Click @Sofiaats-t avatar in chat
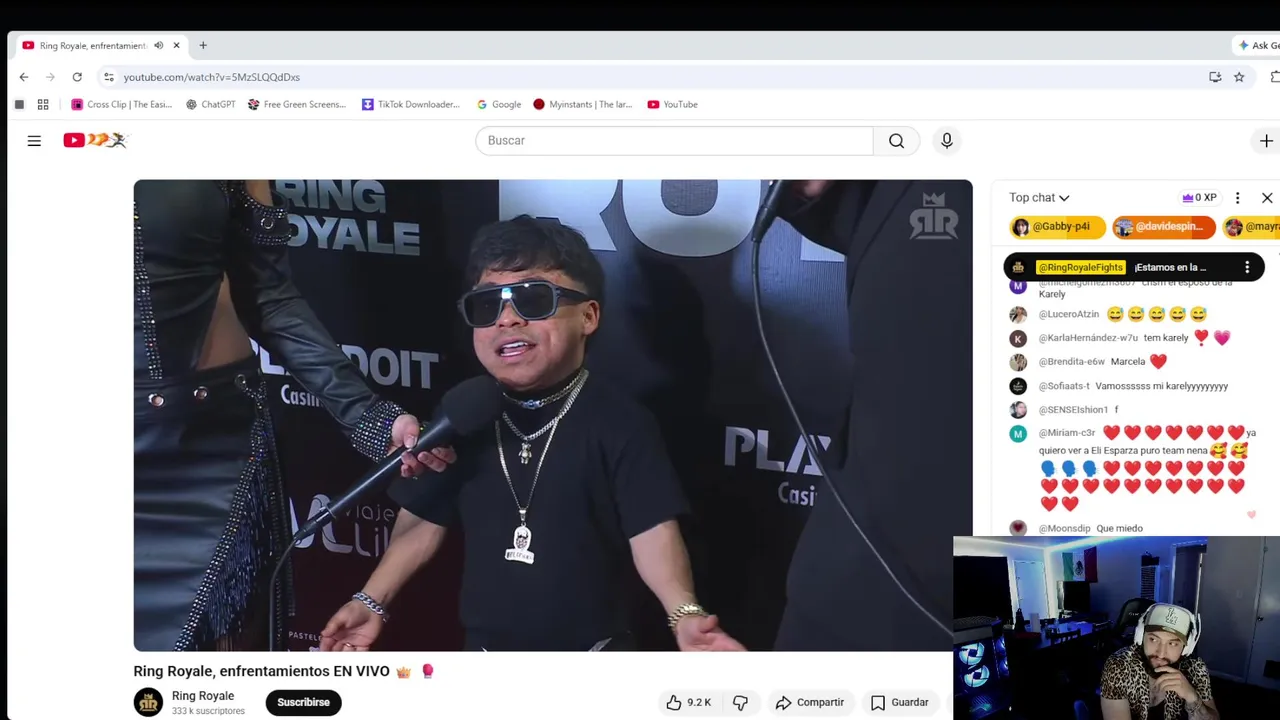Screen dimensions: 1280x720 tap(1018, 386)
